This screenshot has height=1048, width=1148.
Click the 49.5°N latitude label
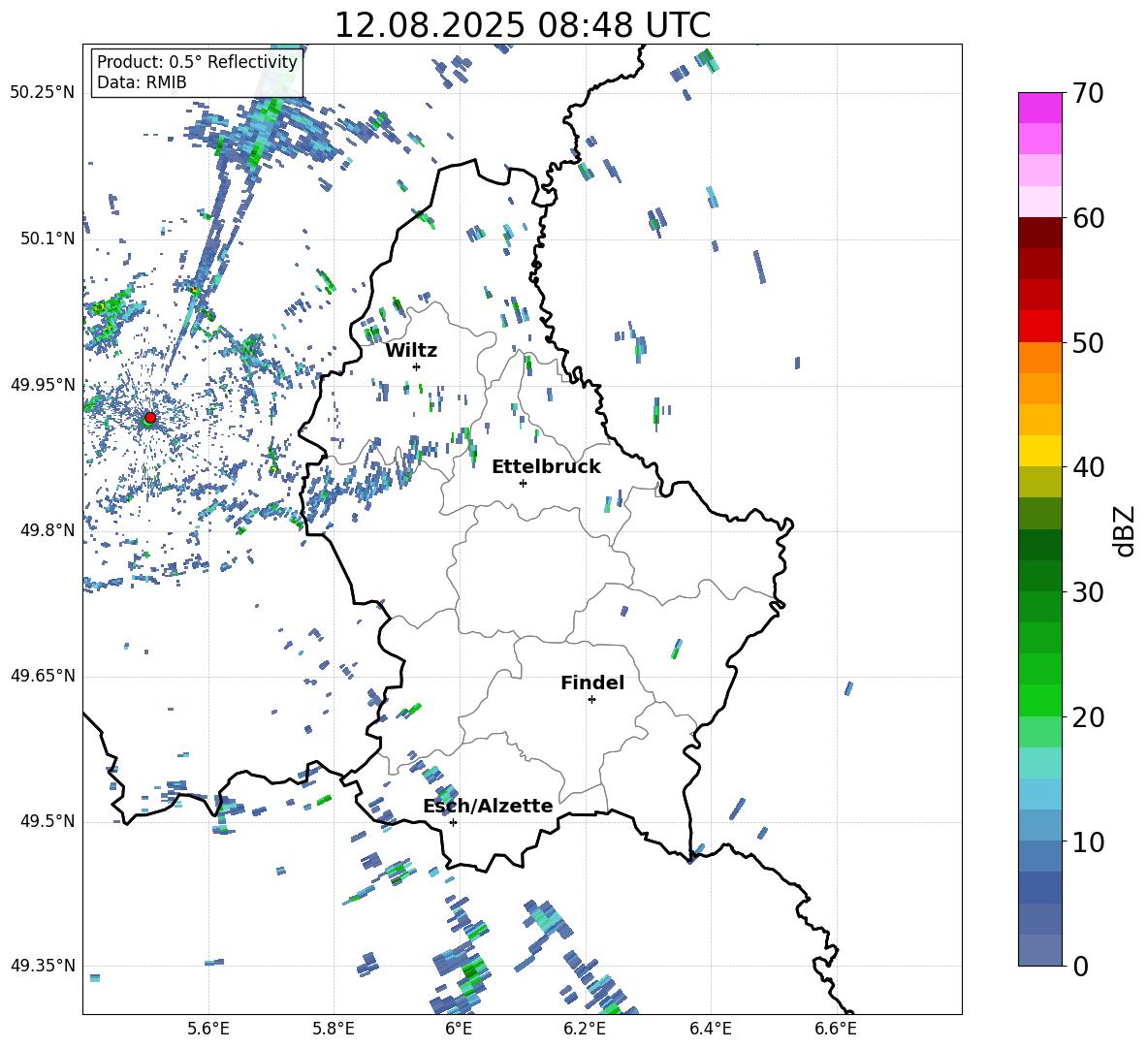click(x=48, y=822)
